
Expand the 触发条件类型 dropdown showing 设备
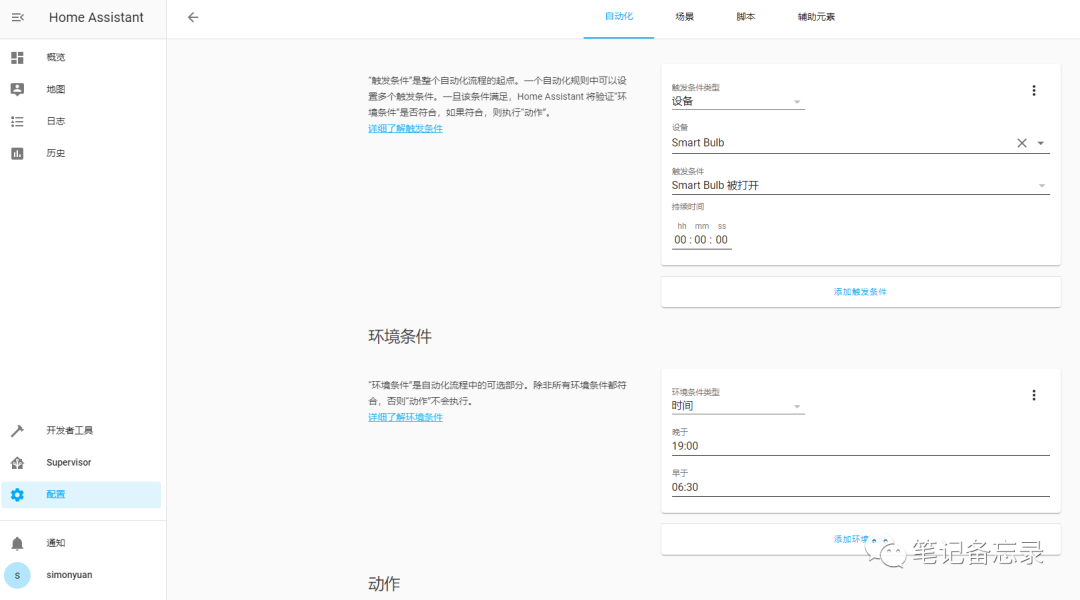point(738,101)
